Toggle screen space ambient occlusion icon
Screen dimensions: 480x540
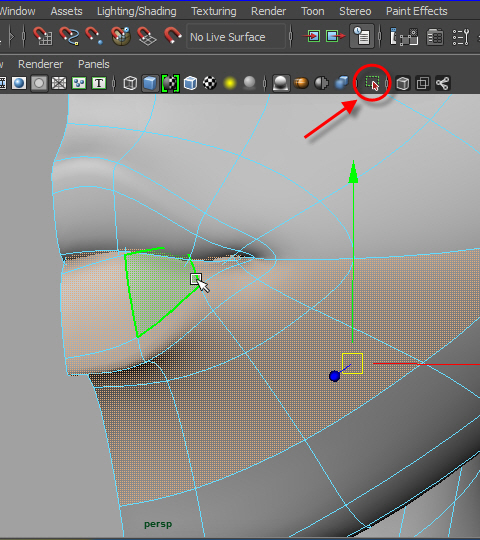pos(281,83)
